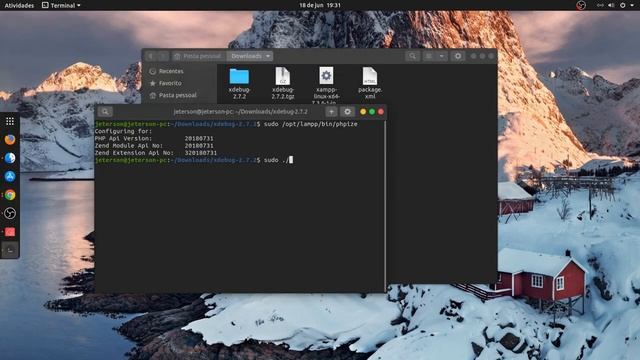Click the 'Configuring for:' output line
This screenshot has height=360, width=640.
(123, 131)
